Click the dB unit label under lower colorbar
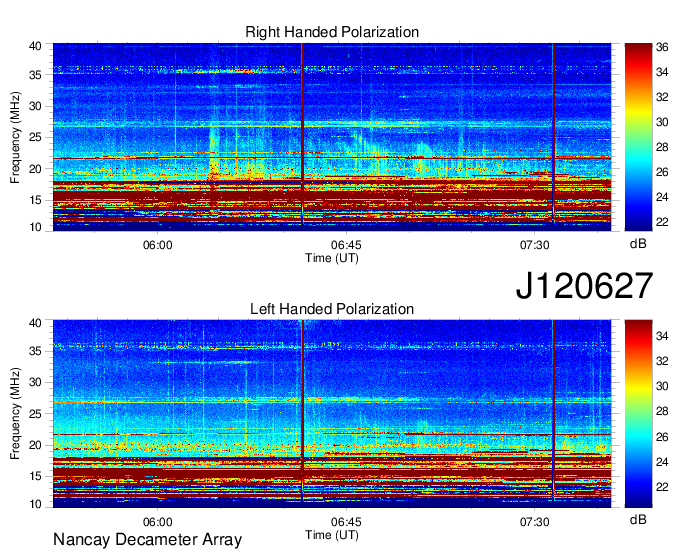The image size is (680, 552). click(638, 519)
